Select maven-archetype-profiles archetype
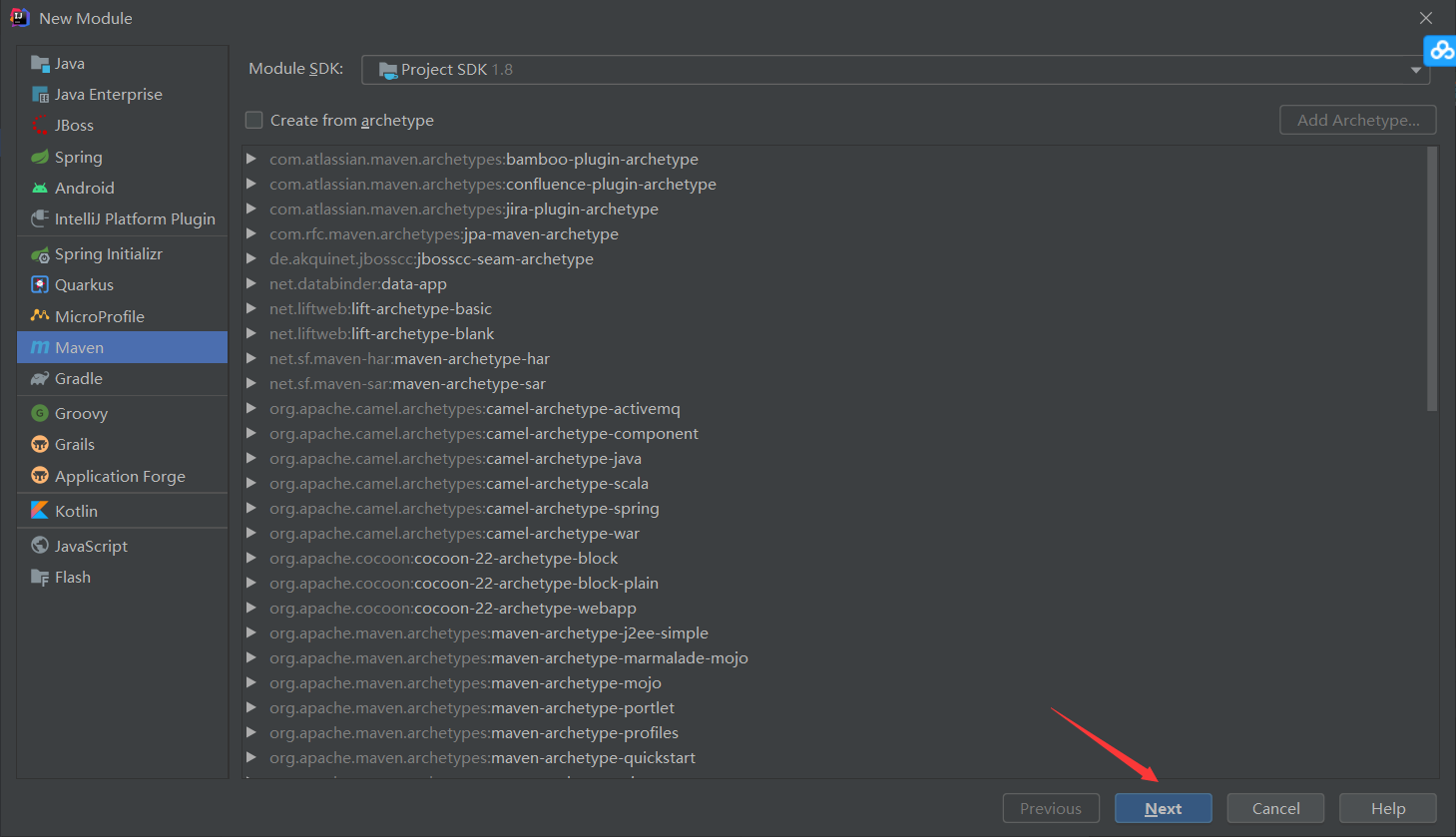 (474, 732)
